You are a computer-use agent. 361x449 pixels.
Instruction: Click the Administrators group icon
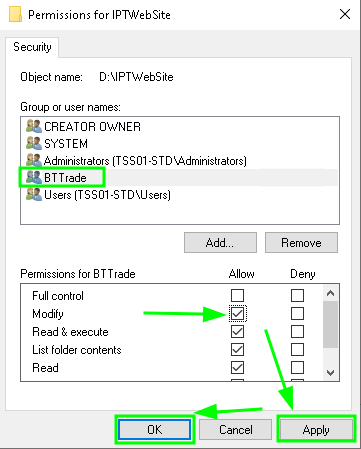[x=34, y=161]
